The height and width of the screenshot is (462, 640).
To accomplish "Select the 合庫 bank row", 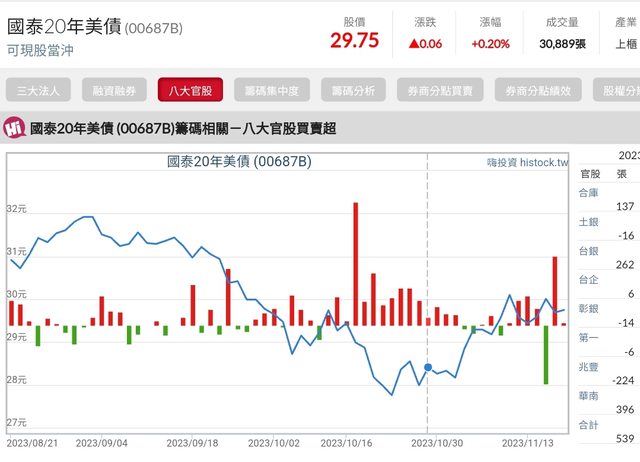I will [588, 192].
